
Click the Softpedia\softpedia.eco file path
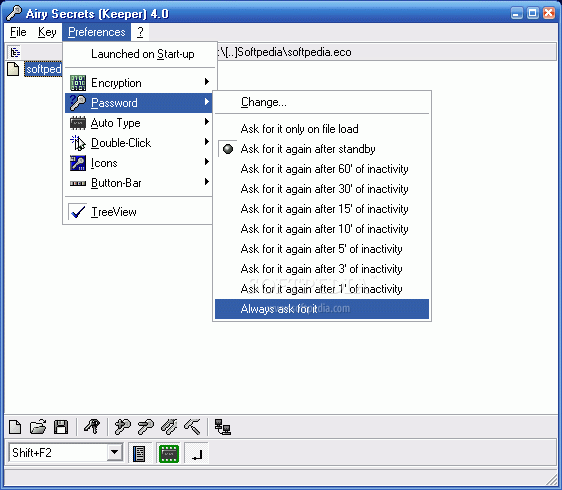(x=286, y=52)
